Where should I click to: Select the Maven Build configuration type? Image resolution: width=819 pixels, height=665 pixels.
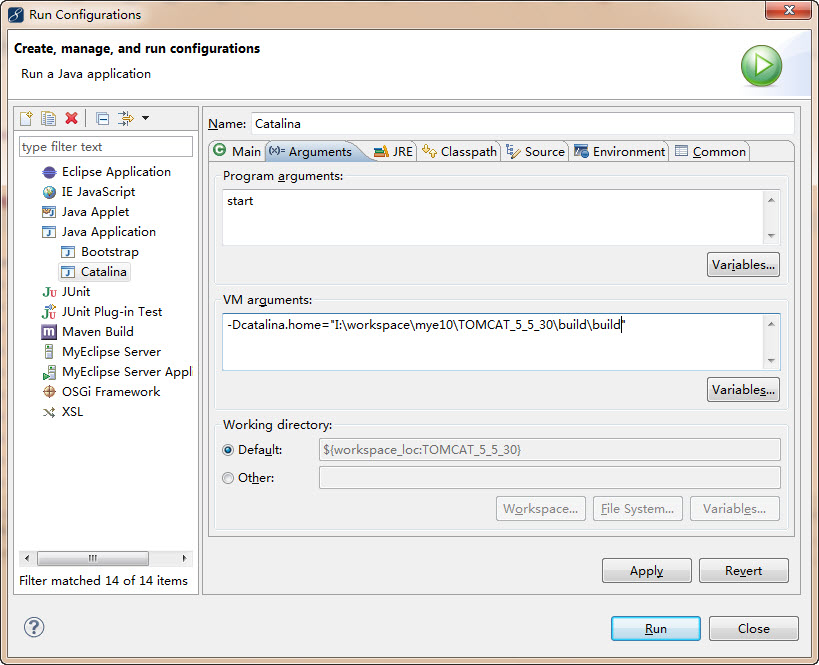[97, 332]
